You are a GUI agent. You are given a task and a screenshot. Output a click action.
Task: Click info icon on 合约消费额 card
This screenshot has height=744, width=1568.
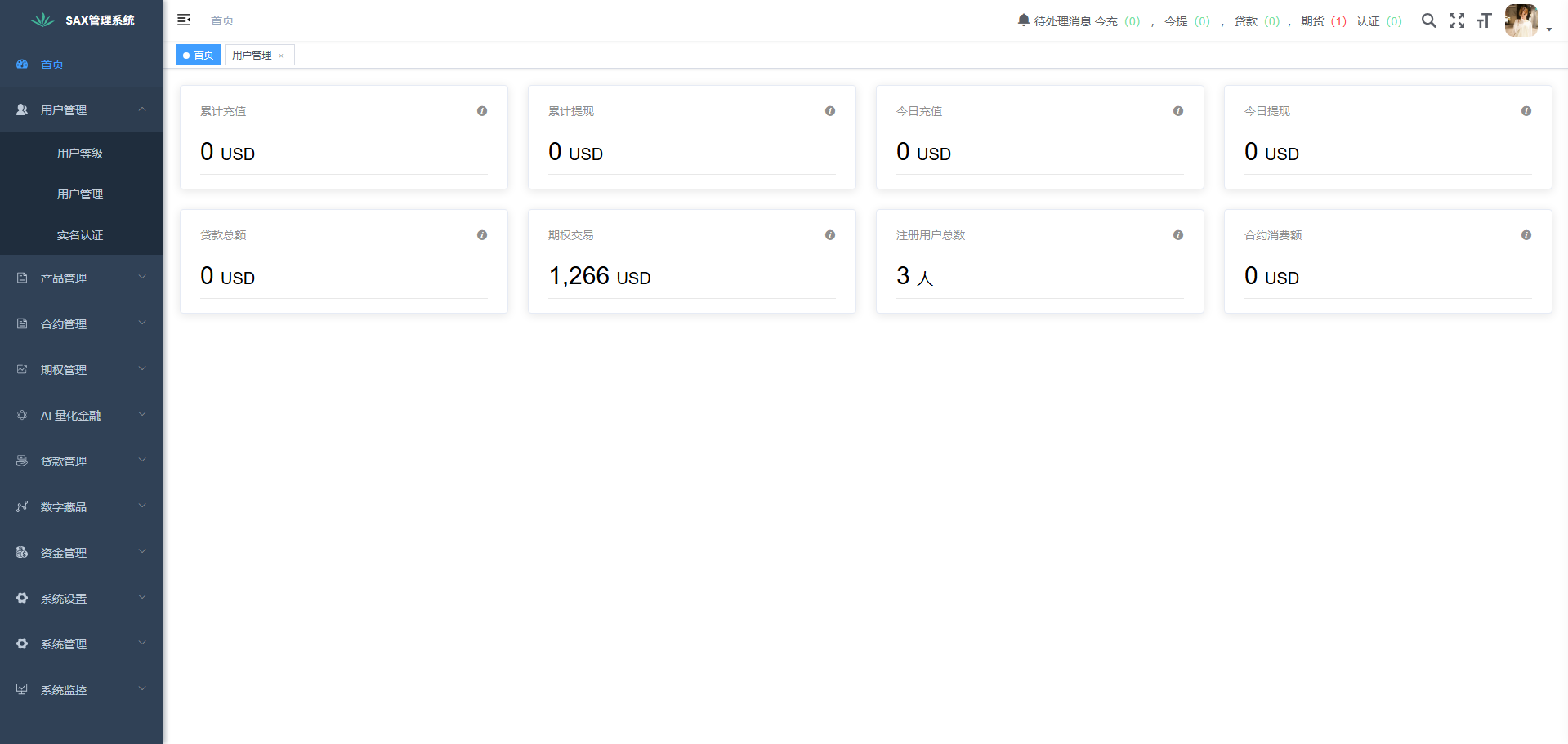click(1526, 235)
